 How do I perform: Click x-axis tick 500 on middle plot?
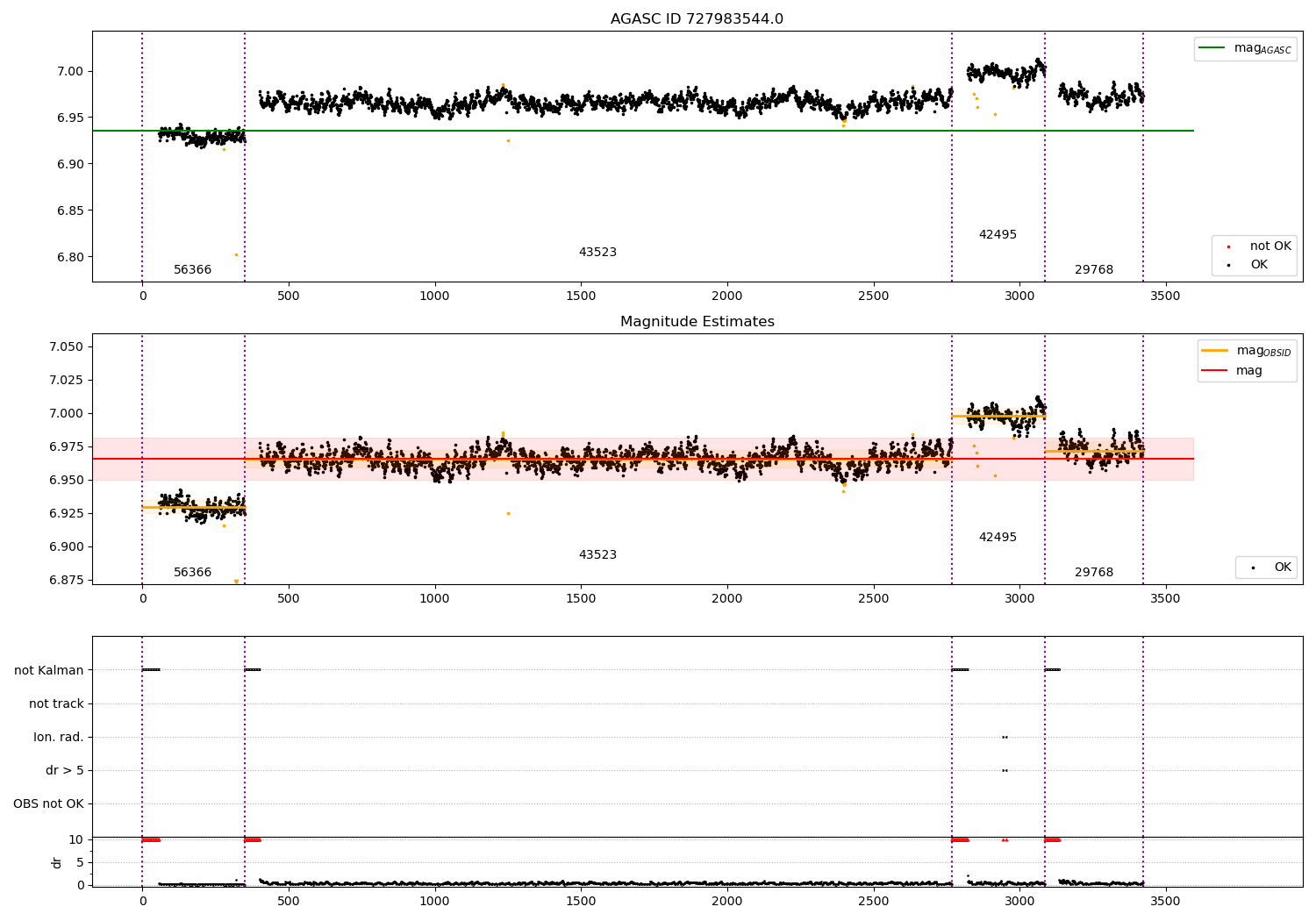289,599
